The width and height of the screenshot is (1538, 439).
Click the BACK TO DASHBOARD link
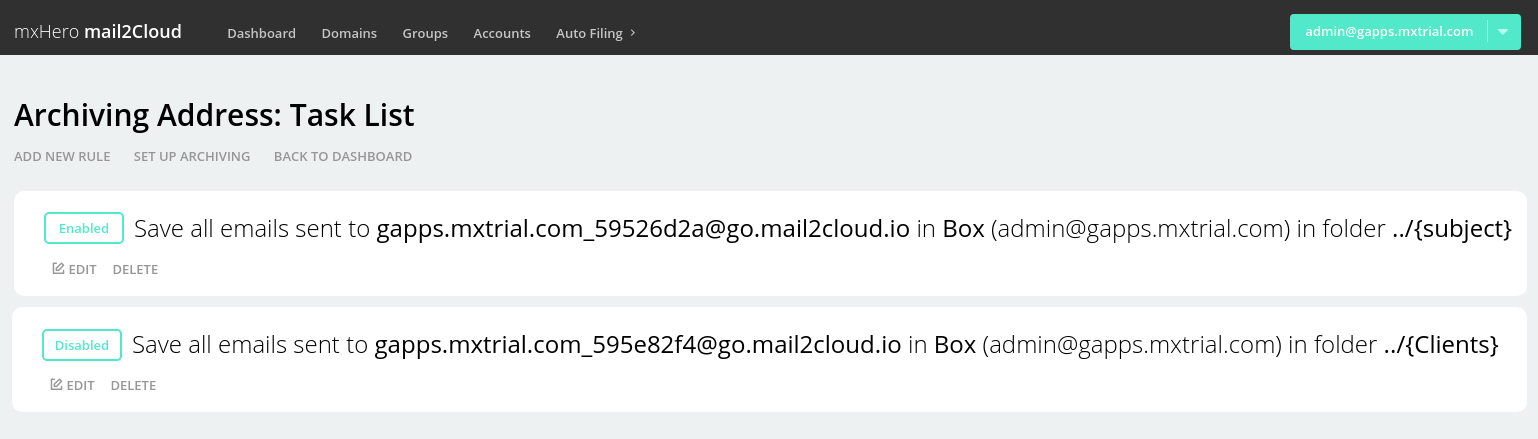pyautogui.click(x=343, y=157)
